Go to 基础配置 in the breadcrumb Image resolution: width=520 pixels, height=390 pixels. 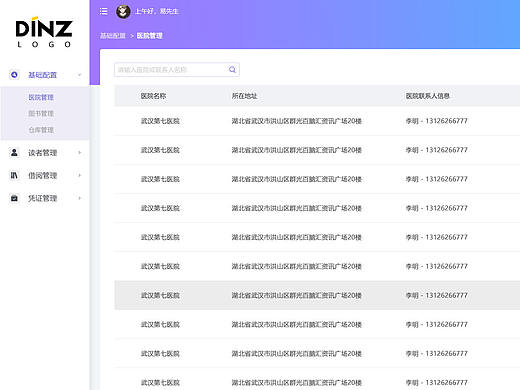(x=113, y=36)
